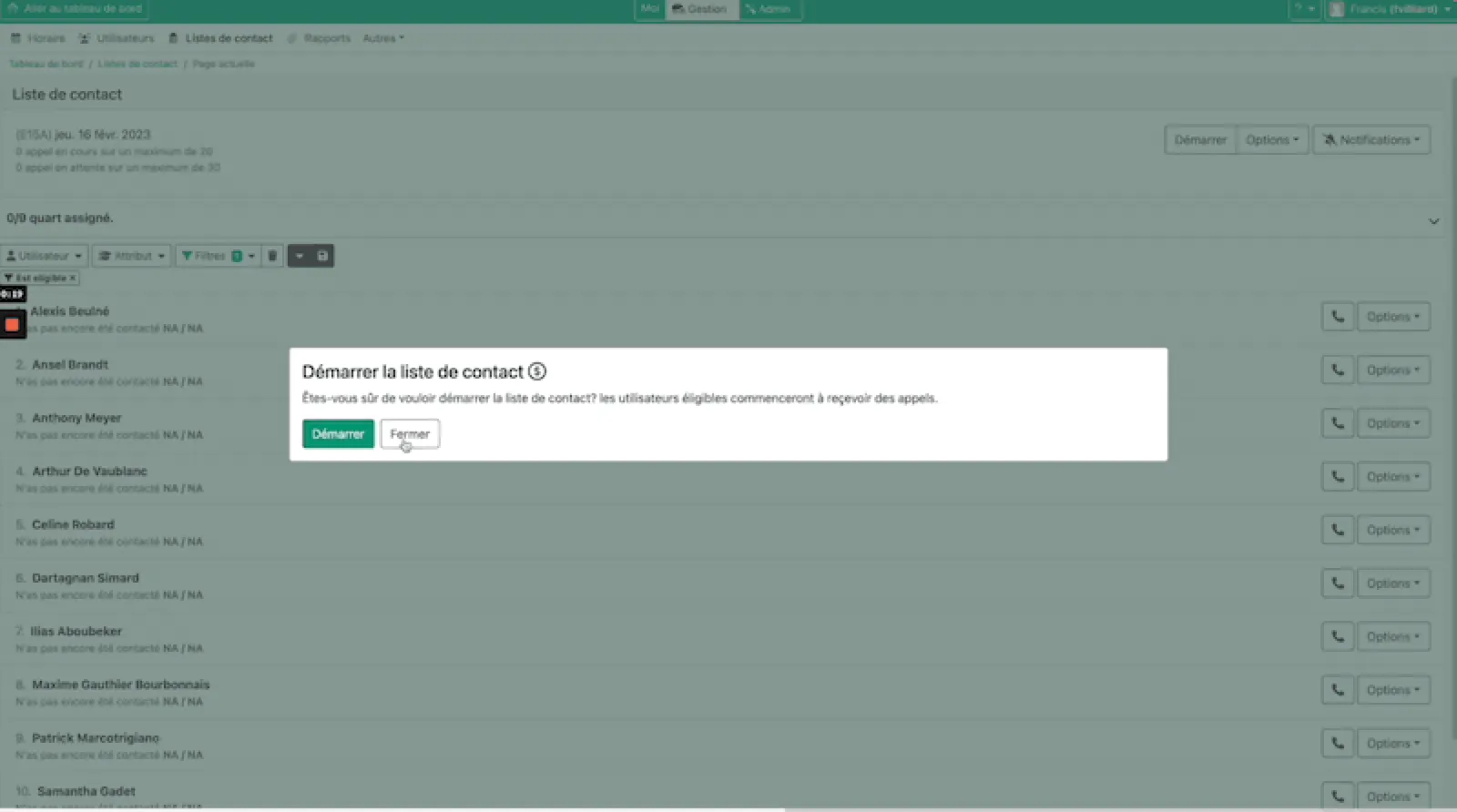Open the Notifications dropdown
The height and width of the screenshot is (812, 1457).
pos(1371,140)
